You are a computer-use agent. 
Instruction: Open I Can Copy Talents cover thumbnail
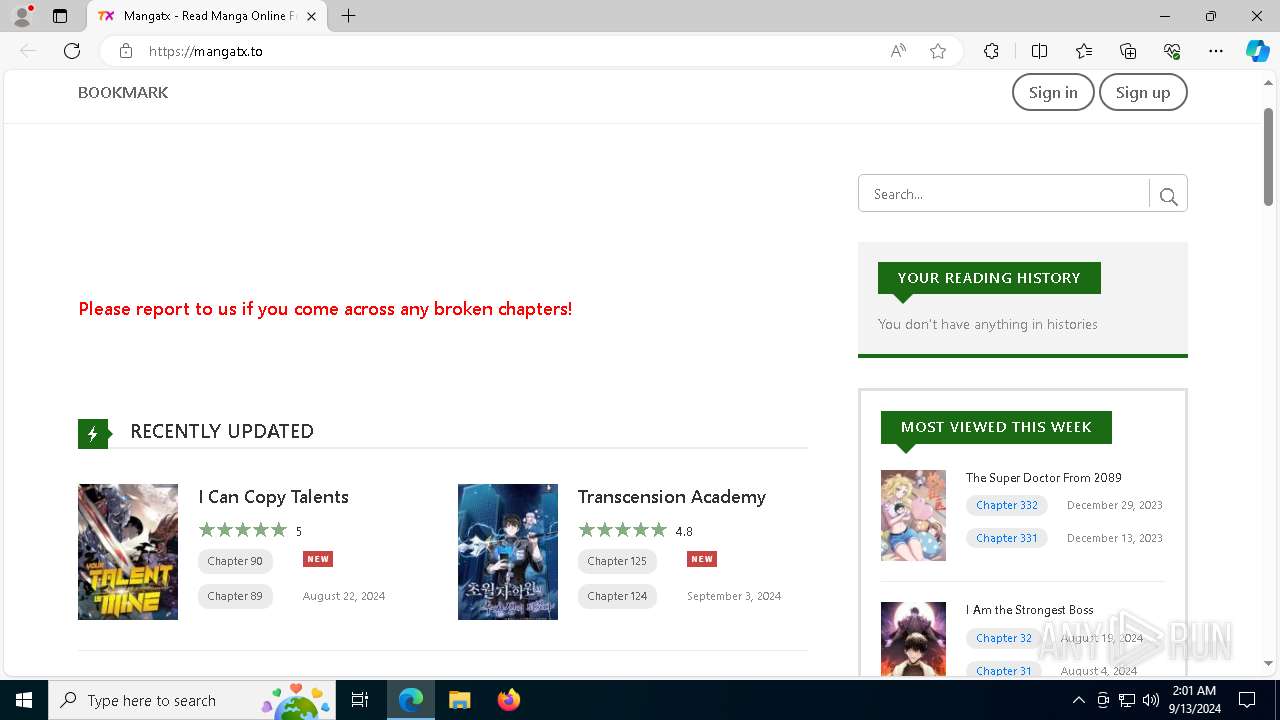[x=128, y=552]
